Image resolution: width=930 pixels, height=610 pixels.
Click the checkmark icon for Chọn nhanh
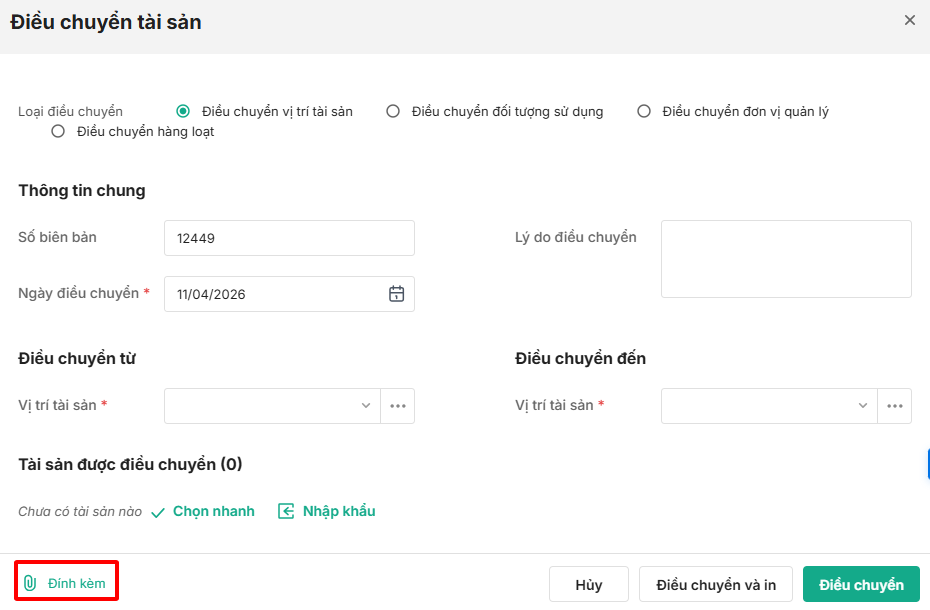click(157, 512)
